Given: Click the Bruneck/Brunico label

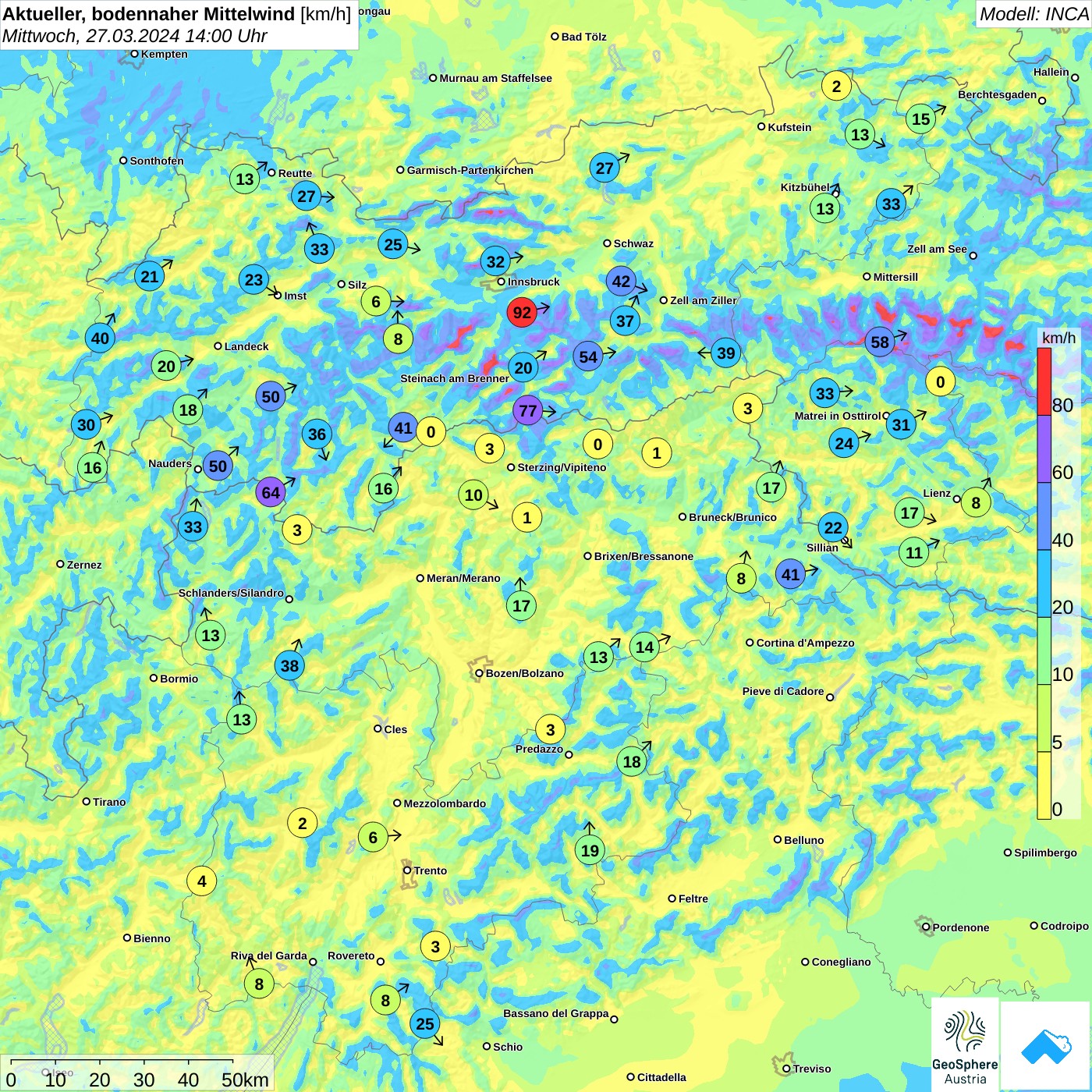Looking at the screenshot, I should 732,517.
